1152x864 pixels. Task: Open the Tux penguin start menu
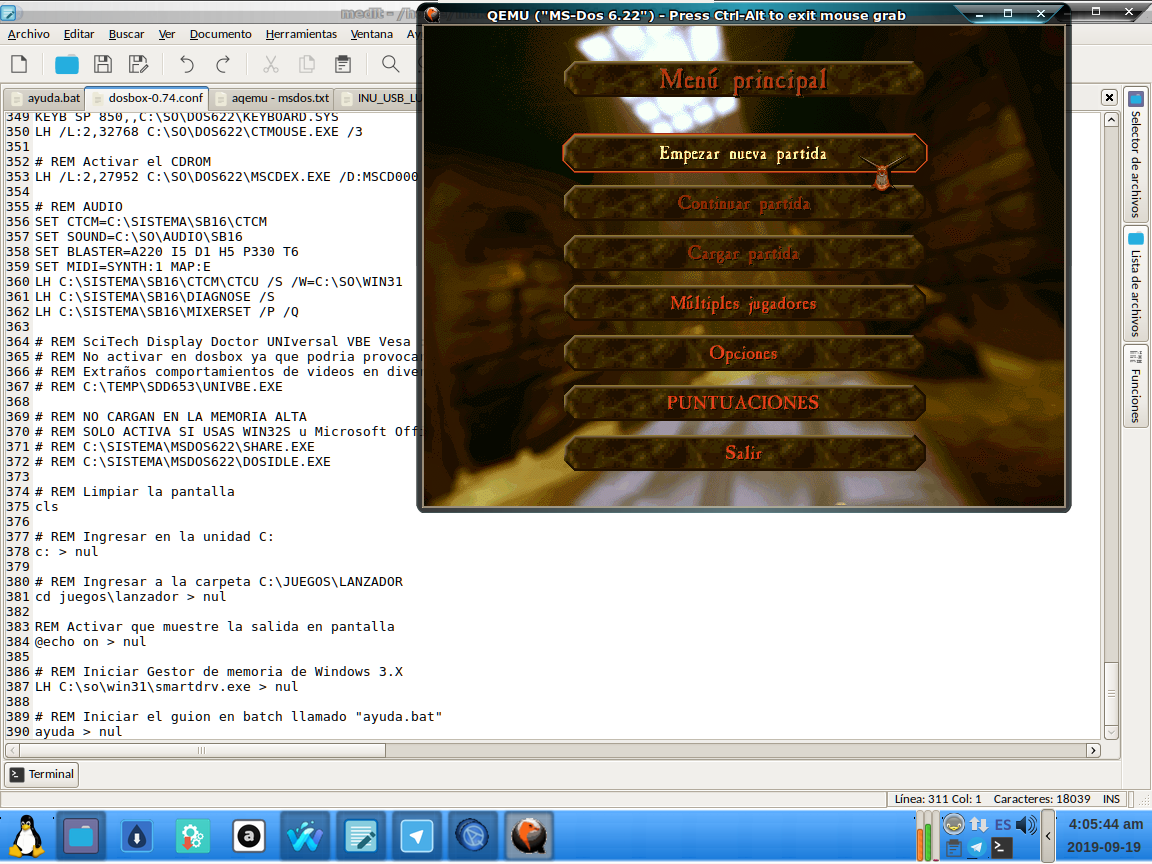[27, 836]
